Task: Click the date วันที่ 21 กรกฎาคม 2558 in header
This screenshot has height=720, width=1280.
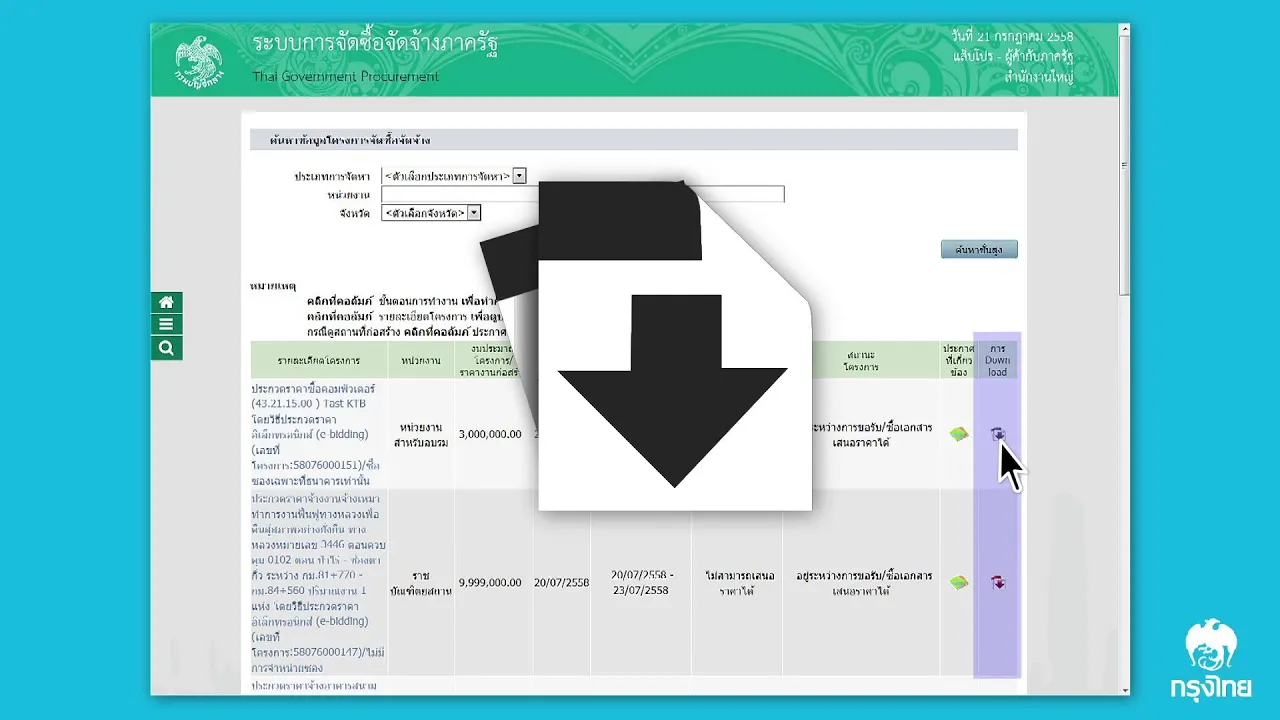Action: [x=1012, y=37]
